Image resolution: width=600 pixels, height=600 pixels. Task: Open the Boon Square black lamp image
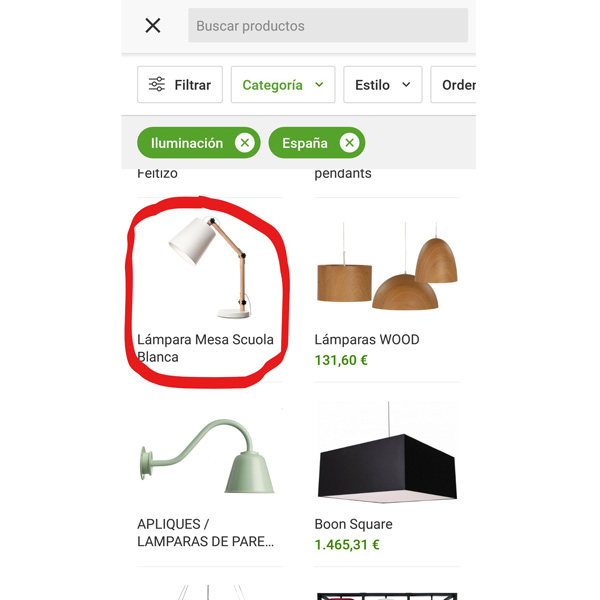click(387, 453)
